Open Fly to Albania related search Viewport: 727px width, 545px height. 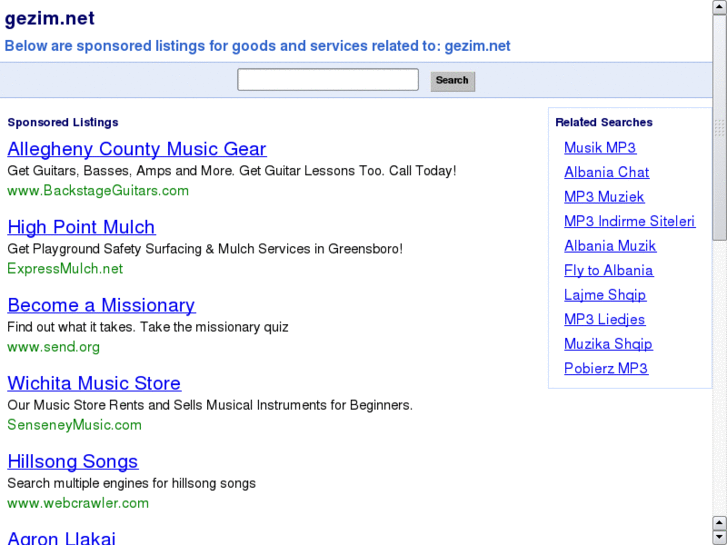pos(609,270)
